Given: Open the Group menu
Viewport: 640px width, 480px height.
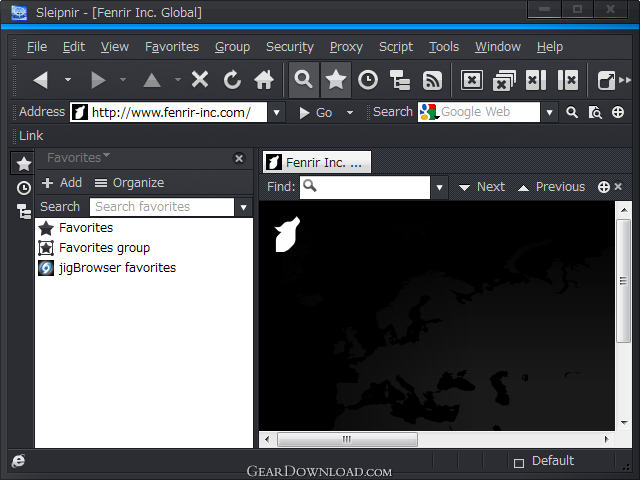Looking at the screenshot, I should pos(232,47).
